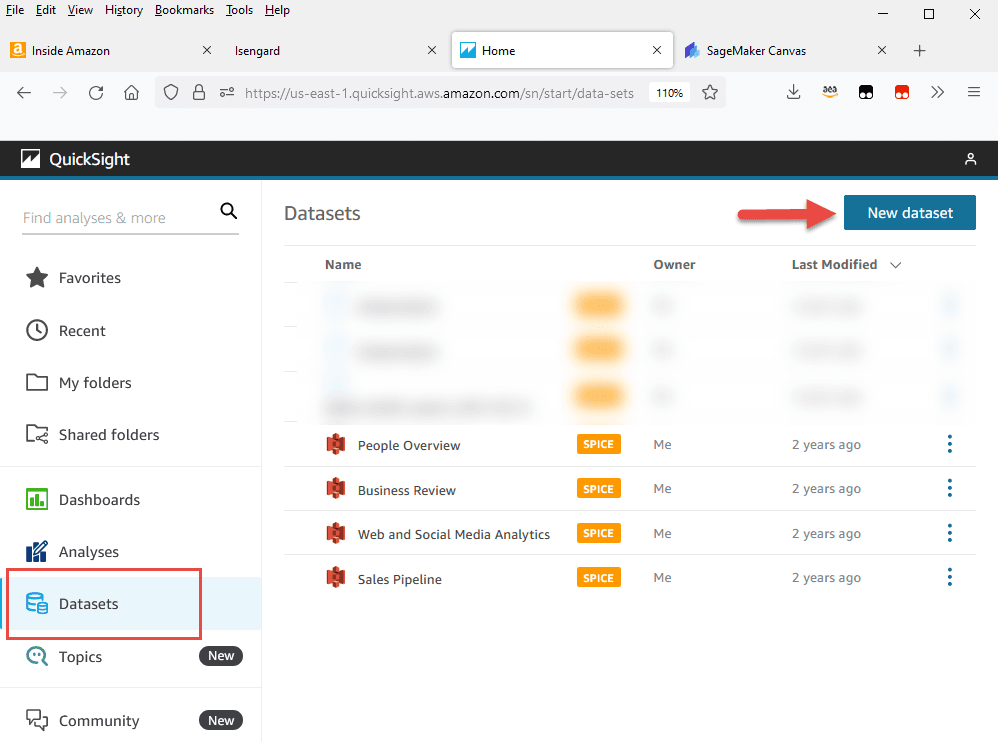Viewport: 998px width, 742px height.
Task: Go back with browser back arrow
Action: coord(24,93)
